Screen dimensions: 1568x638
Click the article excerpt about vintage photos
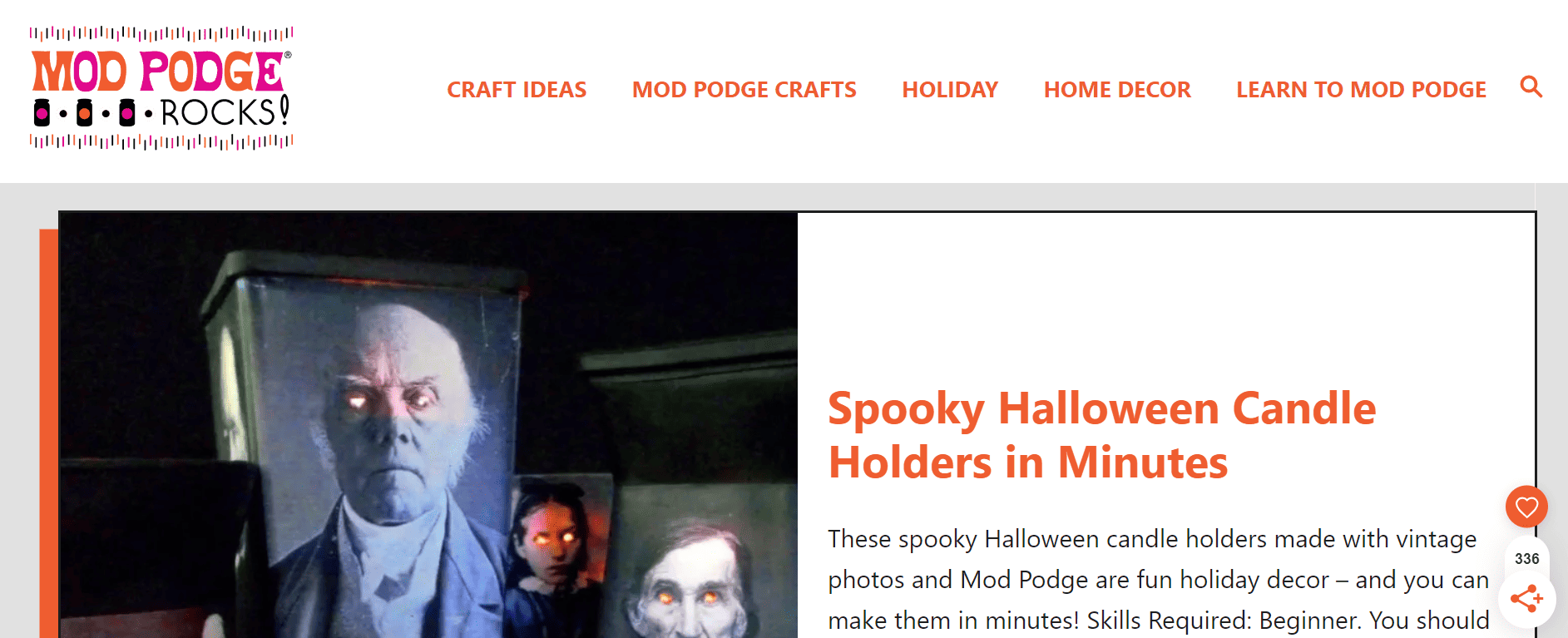coord(1158,580)
